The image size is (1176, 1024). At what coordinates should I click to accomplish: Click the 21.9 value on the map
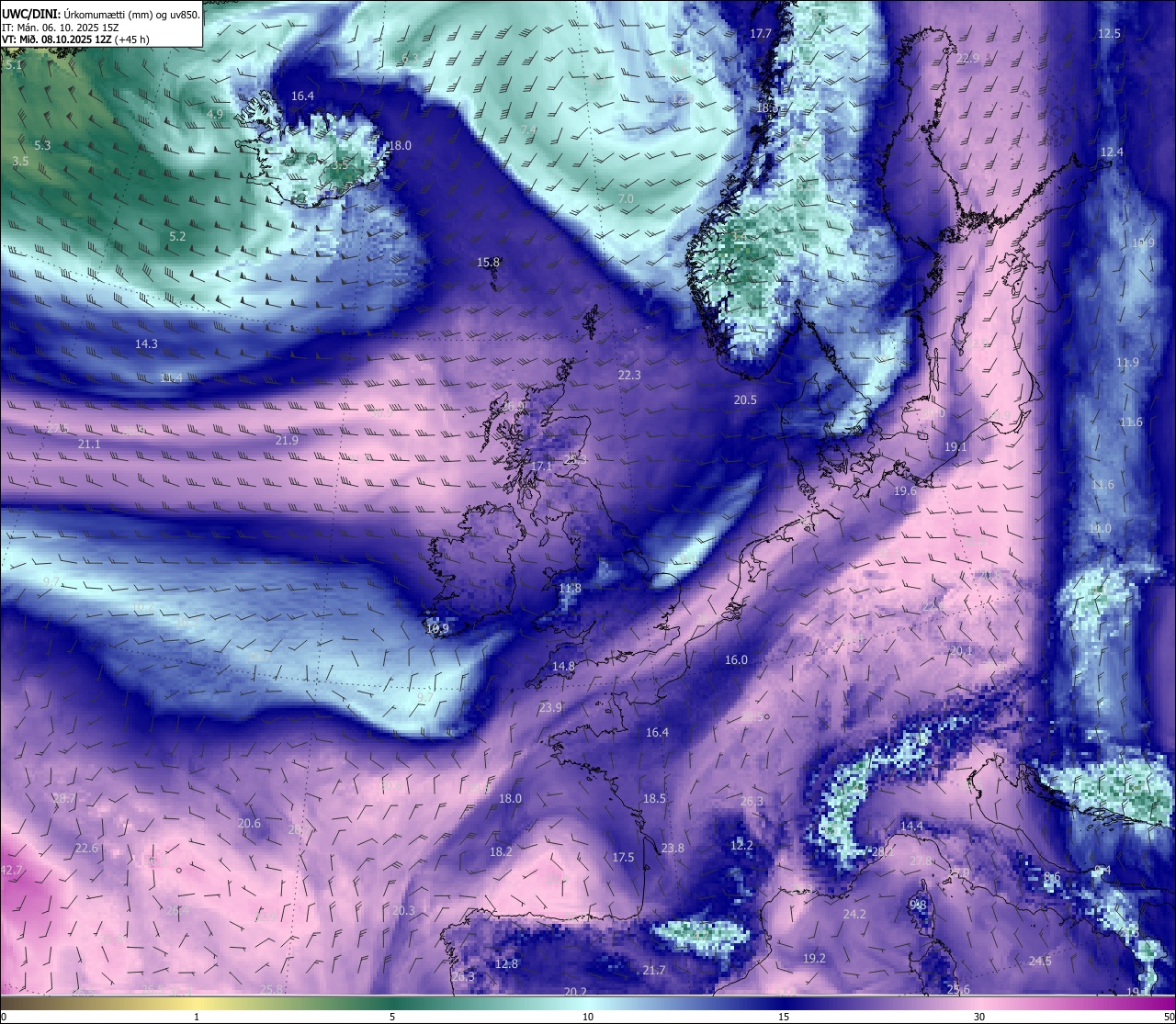[287, 441]
